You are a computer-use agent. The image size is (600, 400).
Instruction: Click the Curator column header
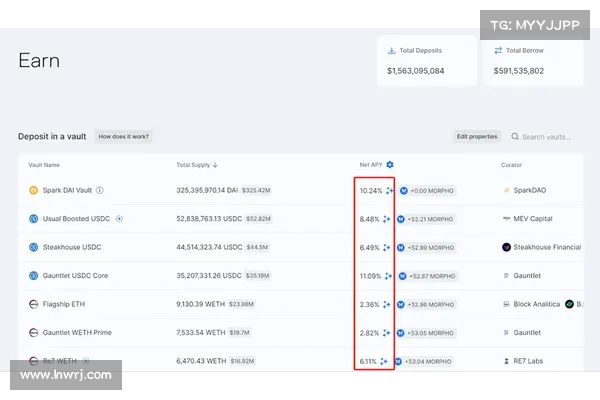(511, 165)
